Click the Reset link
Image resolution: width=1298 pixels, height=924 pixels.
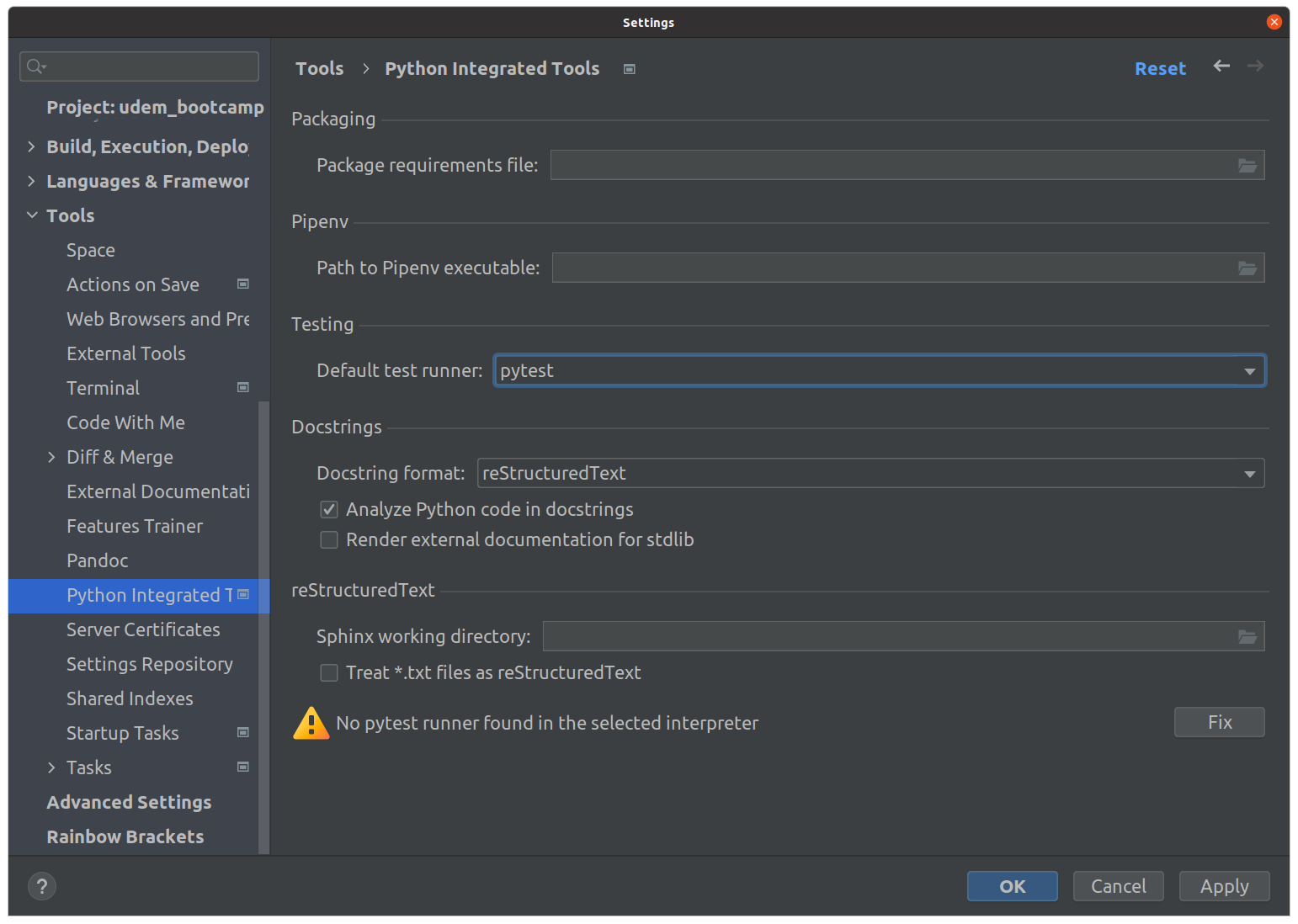1160,69
